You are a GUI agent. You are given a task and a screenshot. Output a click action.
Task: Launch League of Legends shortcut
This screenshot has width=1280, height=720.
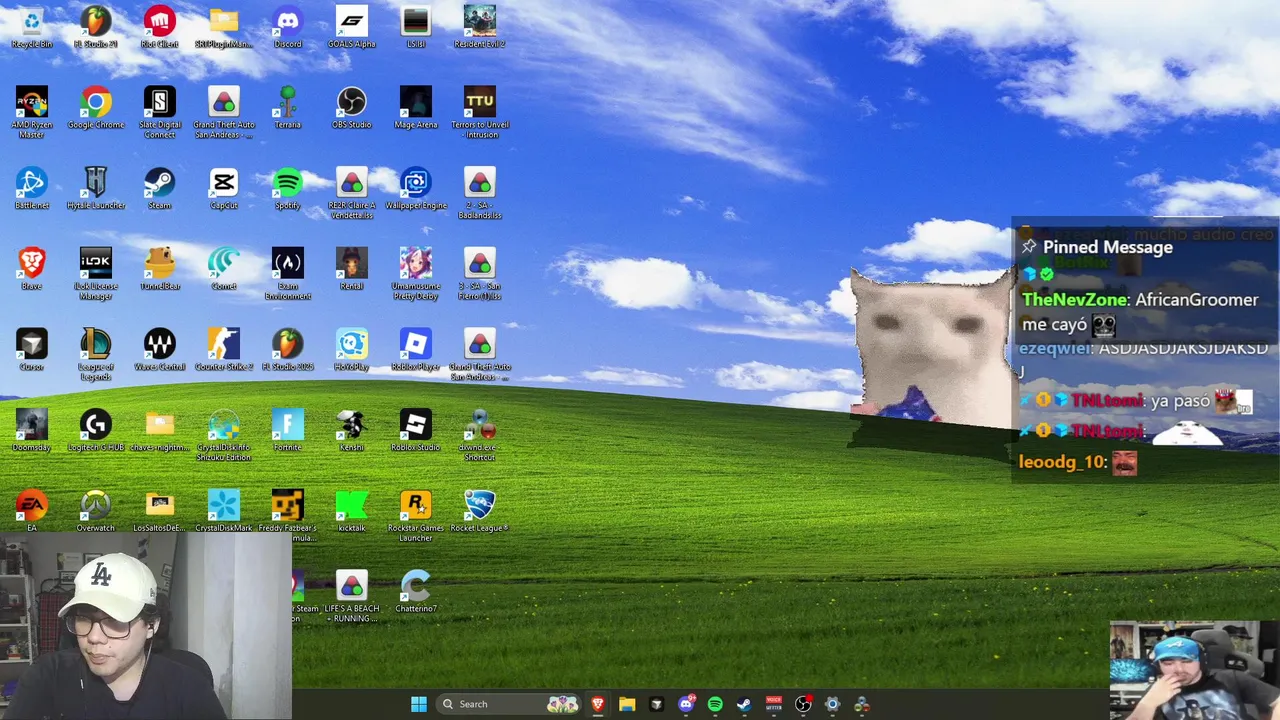point(96,355)
